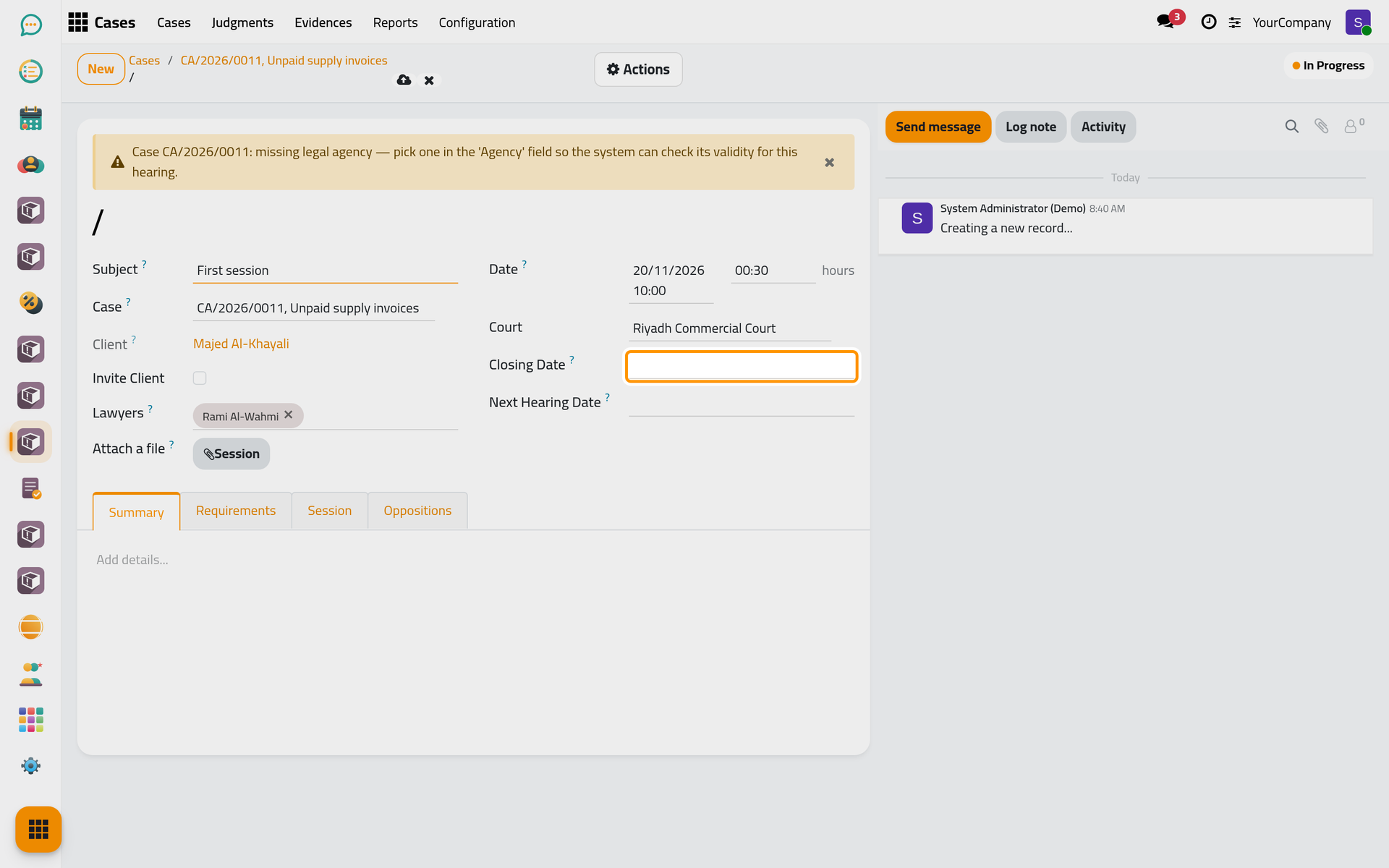This screenshot has height=868, width=1389.
Task: Go to Cases breadcrumb link
Action: click(144, 61)
